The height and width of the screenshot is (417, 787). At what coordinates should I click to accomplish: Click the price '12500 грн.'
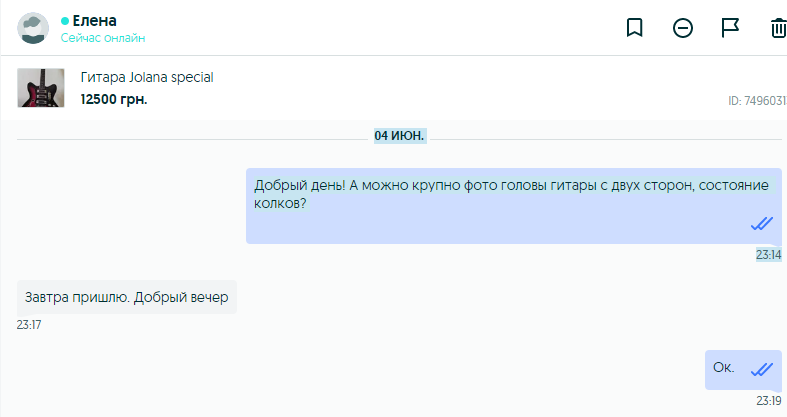pyautogui.click(x=114, y=99)
